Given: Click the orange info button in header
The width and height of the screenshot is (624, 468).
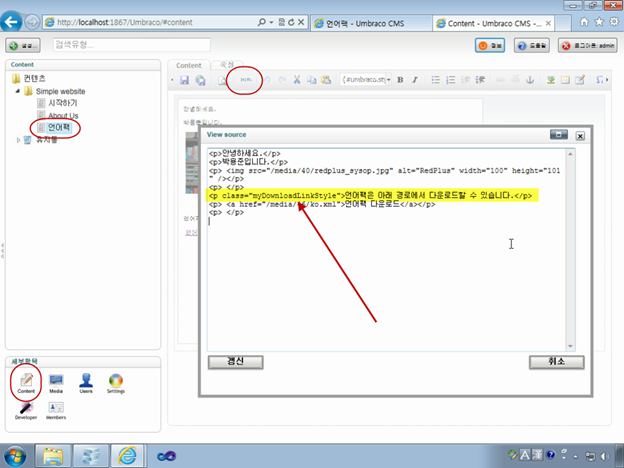Looking at the screenshot, I should click(x=489, y=45).
